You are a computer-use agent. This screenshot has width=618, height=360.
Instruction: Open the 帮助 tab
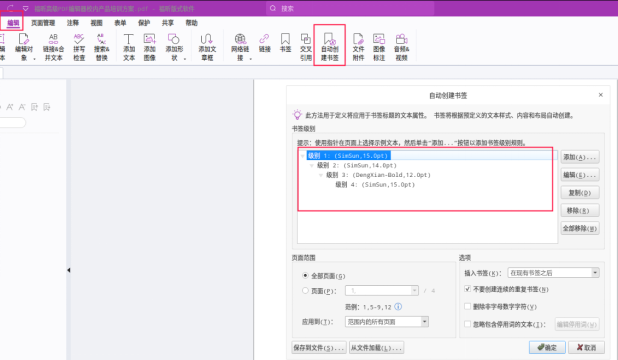(192, 23)
